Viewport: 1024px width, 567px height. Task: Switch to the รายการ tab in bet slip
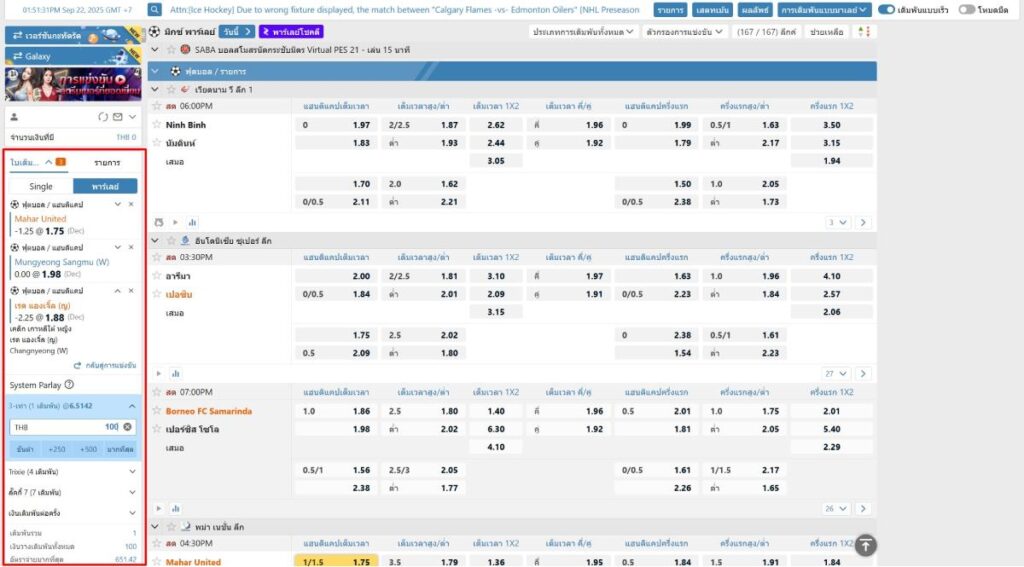coord(108,162)
